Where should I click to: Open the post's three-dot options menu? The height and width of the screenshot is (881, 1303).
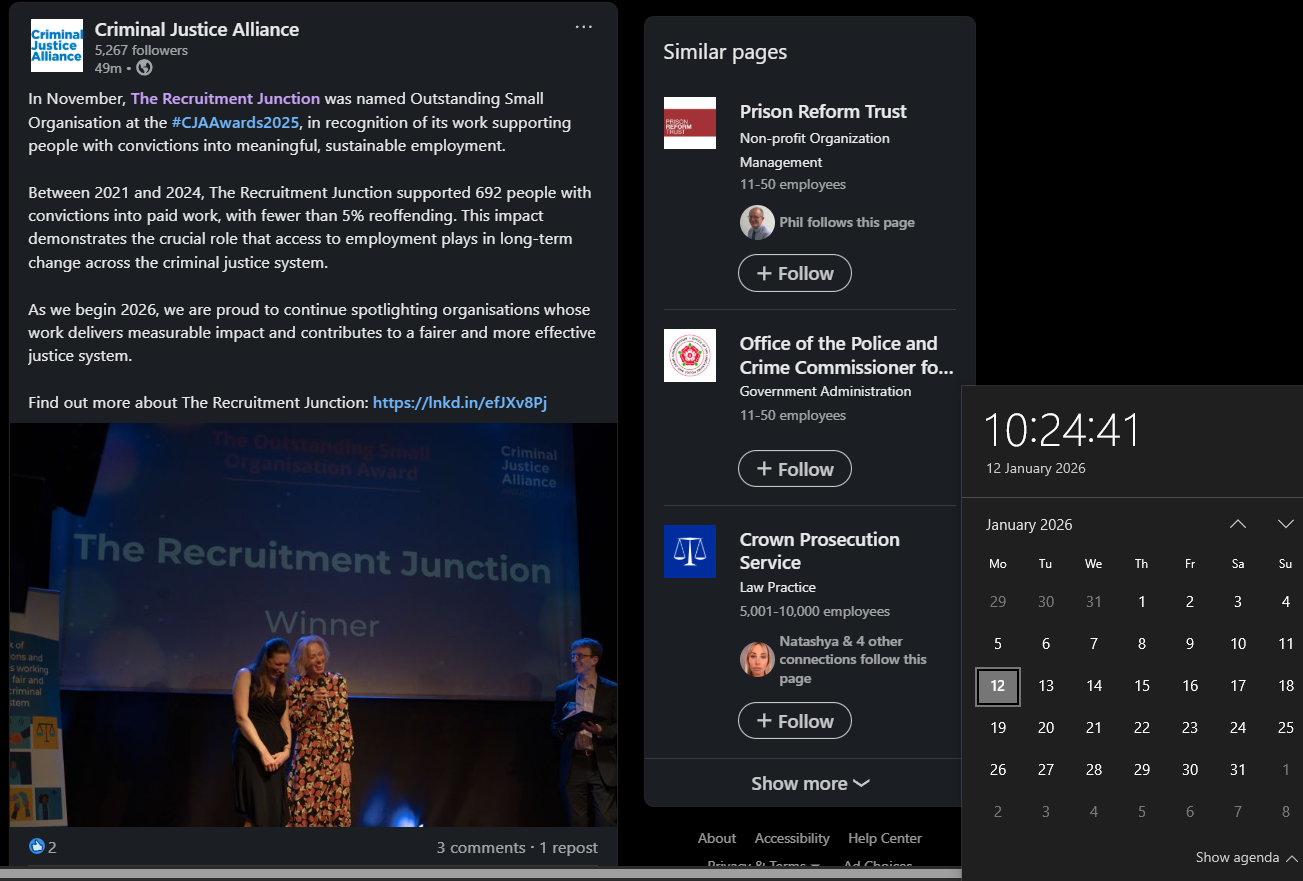[584, 27]
